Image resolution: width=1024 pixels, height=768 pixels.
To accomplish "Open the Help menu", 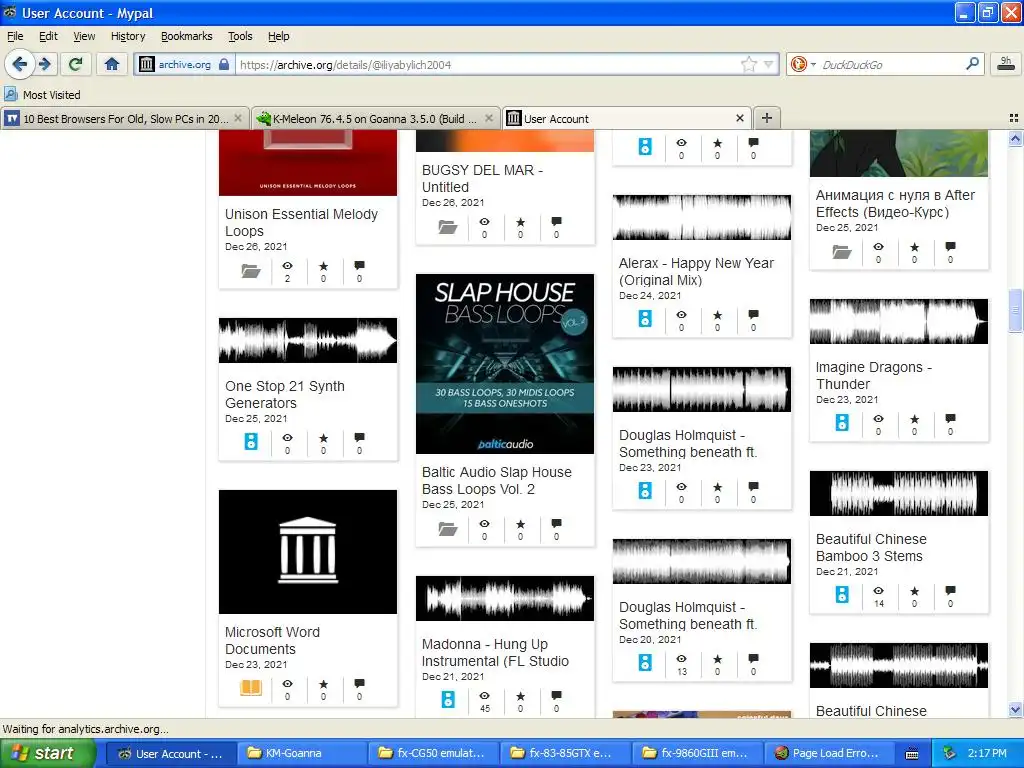I will pyautogui.click(x=278, y=36).
